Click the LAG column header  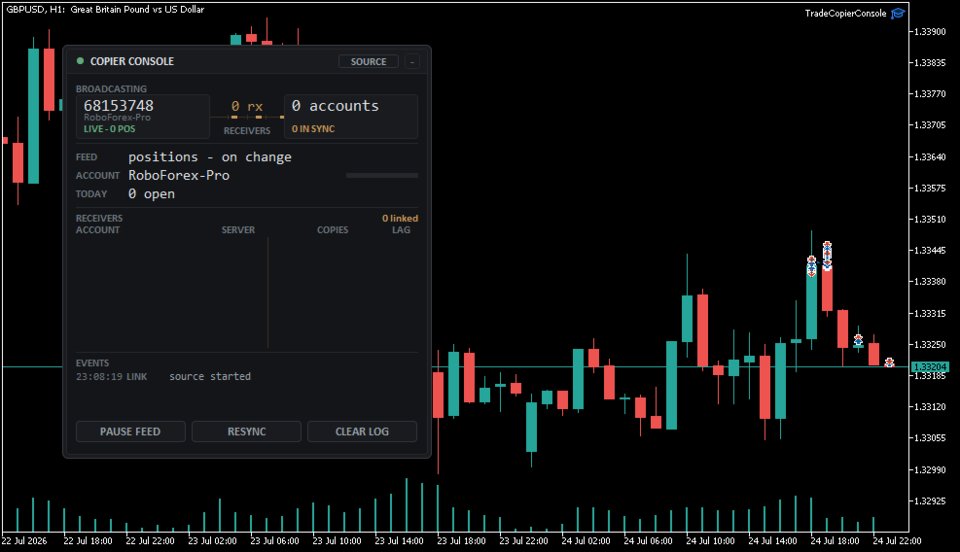(401, 230)
